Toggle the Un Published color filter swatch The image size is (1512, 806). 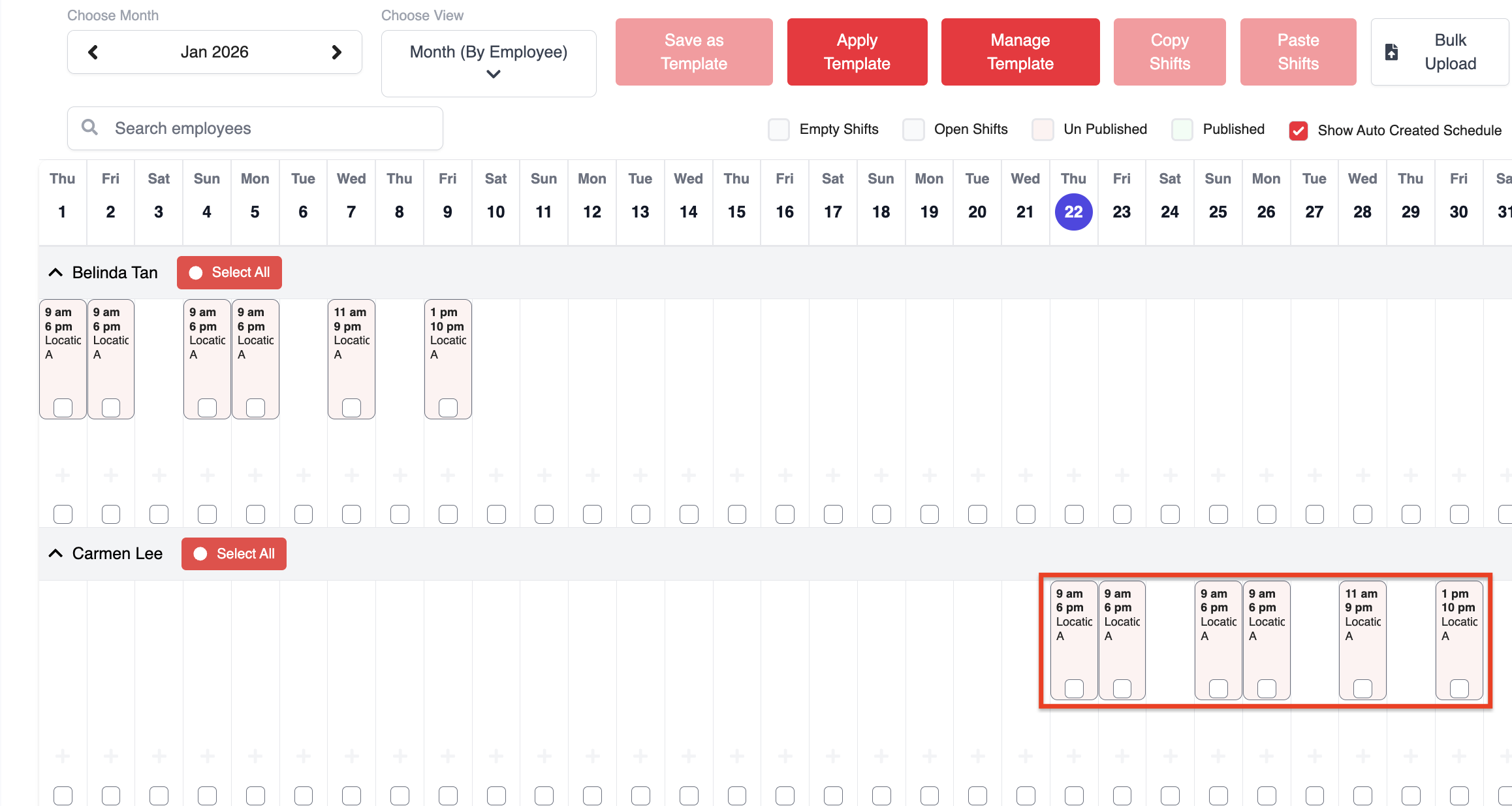click(1043, 129)
